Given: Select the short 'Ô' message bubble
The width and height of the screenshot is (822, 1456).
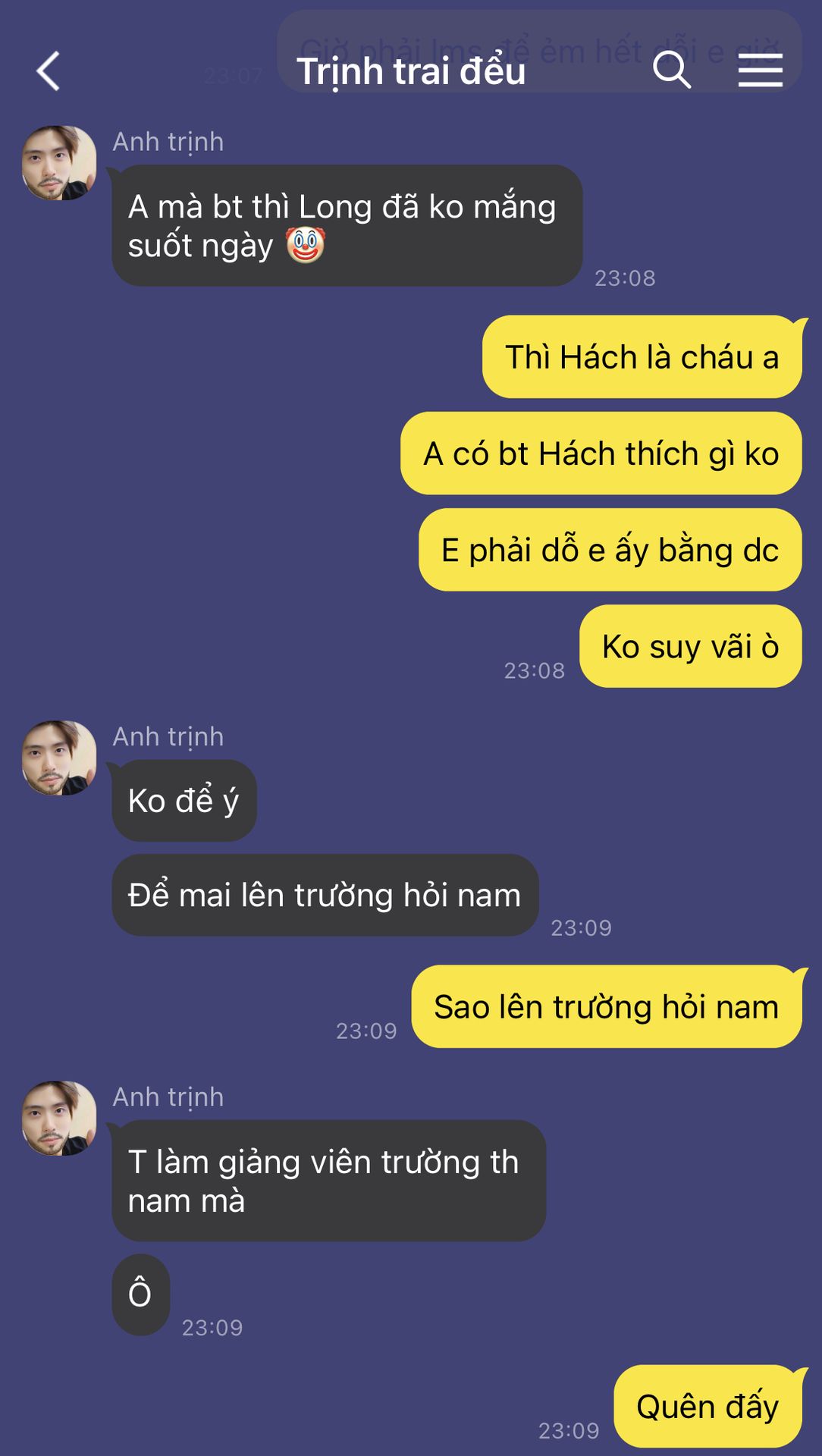Looking at the screenshot, I should pyautogui.click(x=140, y=1294).
